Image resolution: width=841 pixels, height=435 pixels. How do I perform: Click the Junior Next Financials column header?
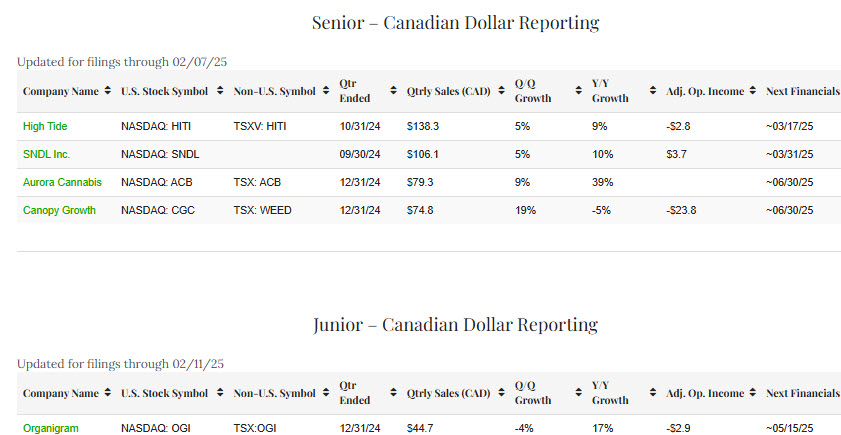point(802,393)
